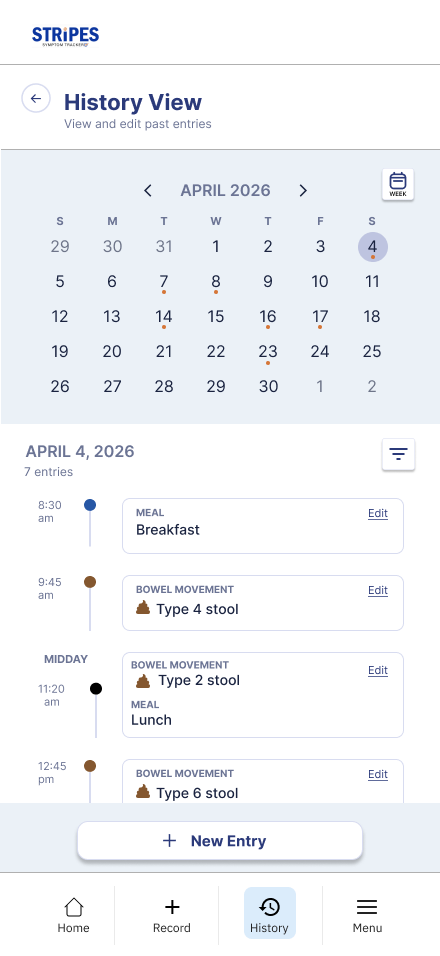Select the highlighted April 4 date
Image resolution: width=440 pixels, height=956 pixels.
[x=372, y=247]
